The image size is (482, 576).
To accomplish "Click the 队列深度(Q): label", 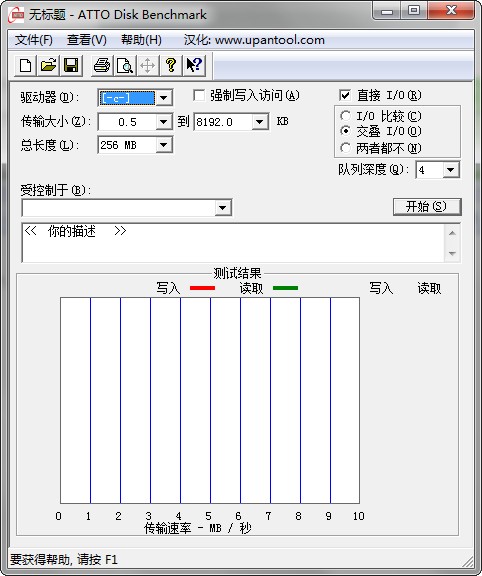I will (374, 169).
